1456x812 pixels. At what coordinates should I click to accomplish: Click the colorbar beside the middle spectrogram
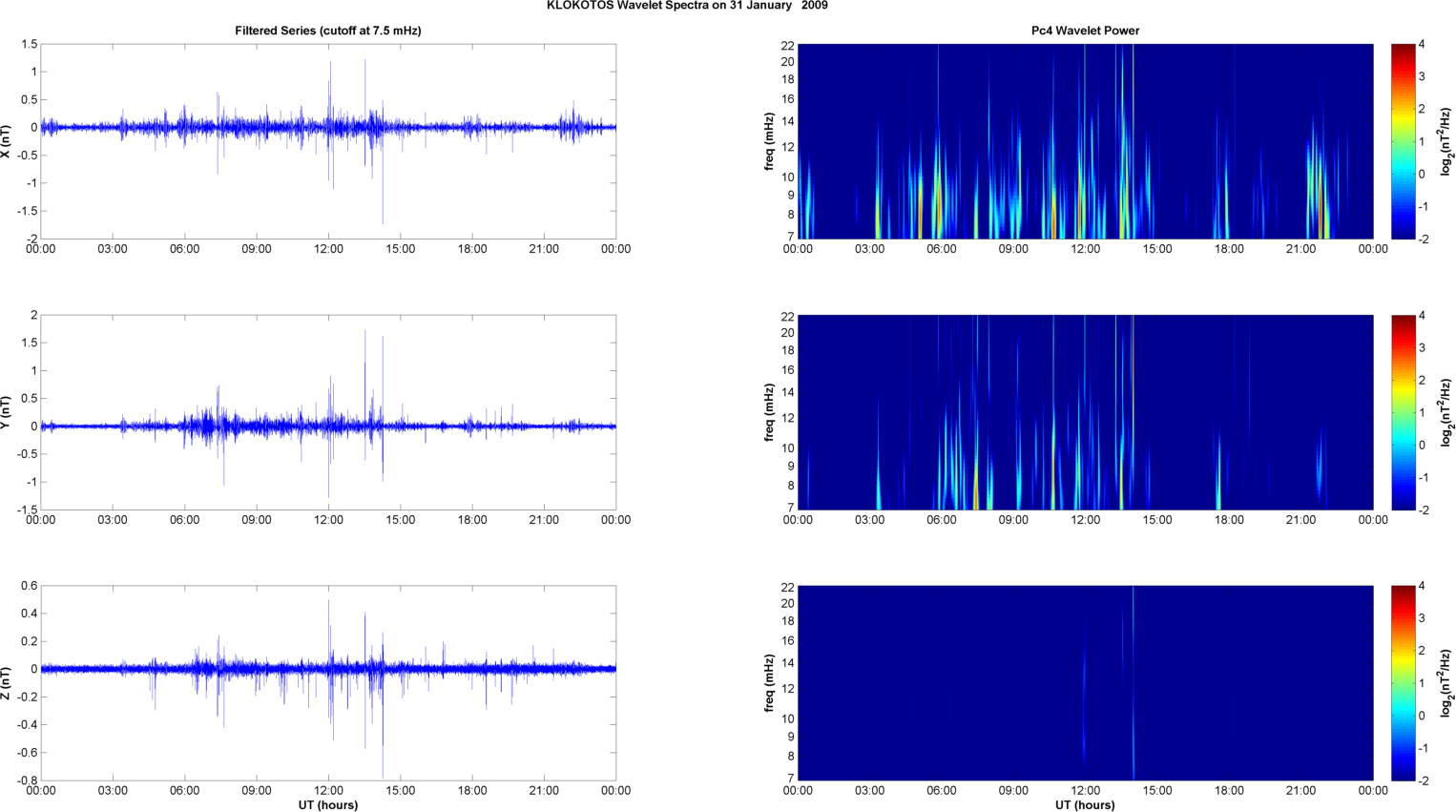[x=1403, y=412]
